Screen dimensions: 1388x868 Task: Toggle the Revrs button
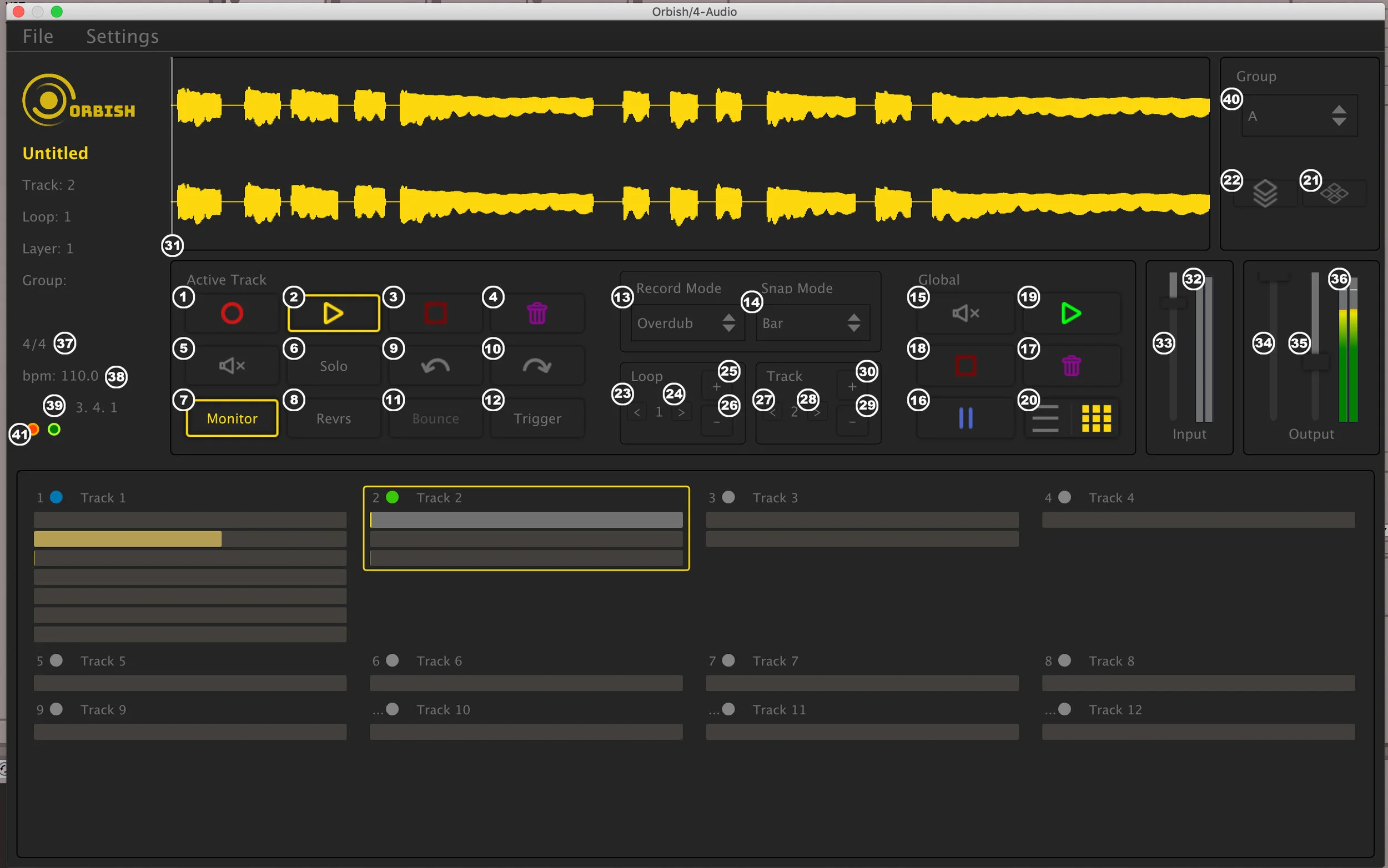(333, 418)
